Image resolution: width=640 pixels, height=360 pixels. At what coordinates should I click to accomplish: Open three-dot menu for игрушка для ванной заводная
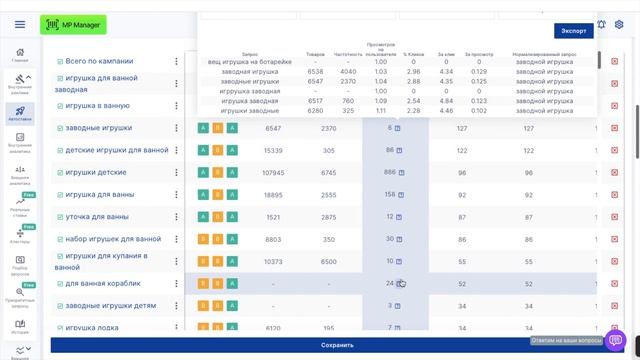[x=176, y=83]
